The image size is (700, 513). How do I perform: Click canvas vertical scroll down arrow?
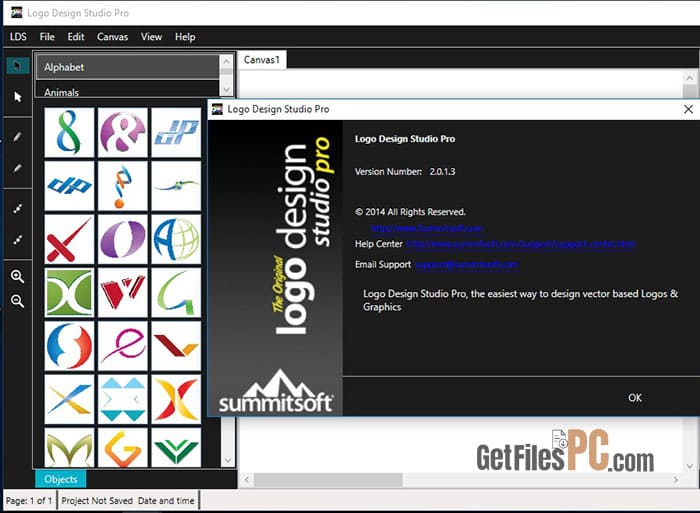click(x=690, y=466)
